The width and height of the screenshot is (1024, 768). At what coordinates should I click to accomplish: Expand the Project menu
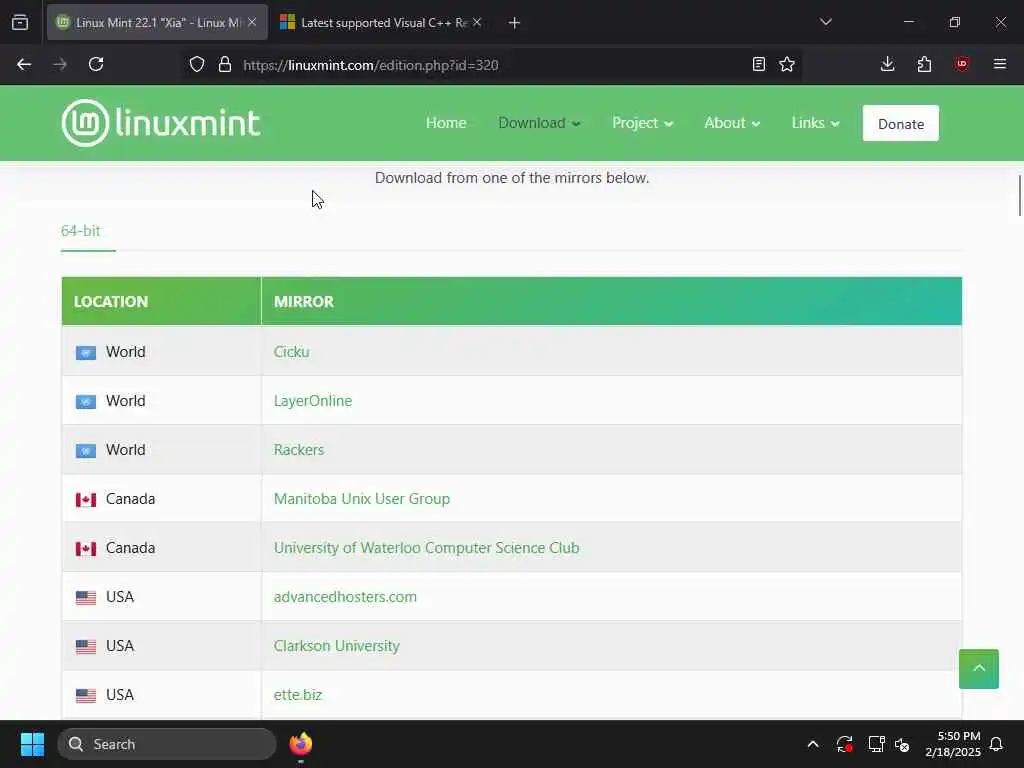642,123
